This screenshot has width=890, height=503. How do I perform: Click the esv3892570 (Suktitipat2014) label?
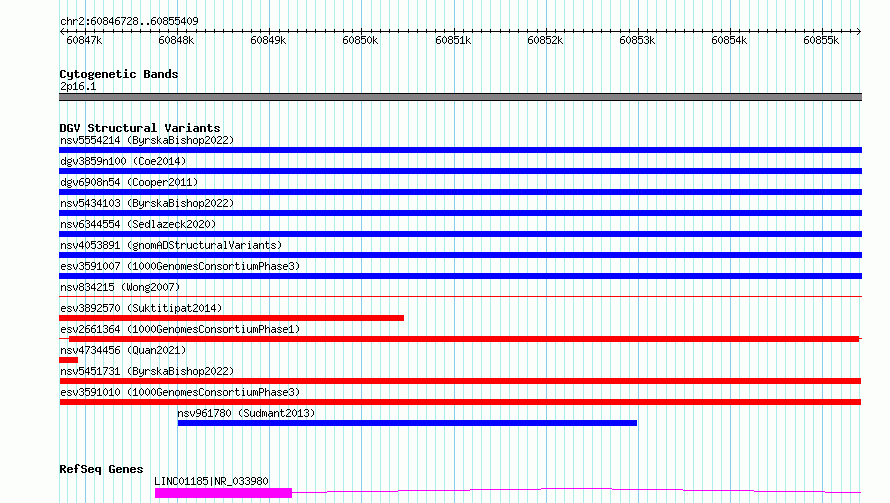click(x=141, y=308)
